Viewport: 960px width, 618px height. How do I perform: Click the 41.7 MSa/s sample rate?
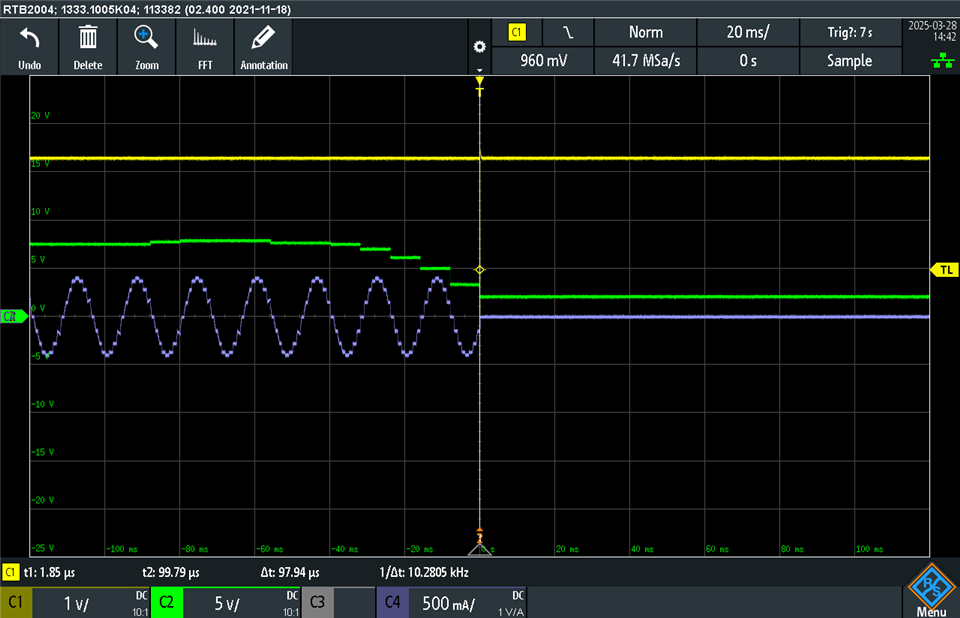pyautogui.click(x=645, y=61)
